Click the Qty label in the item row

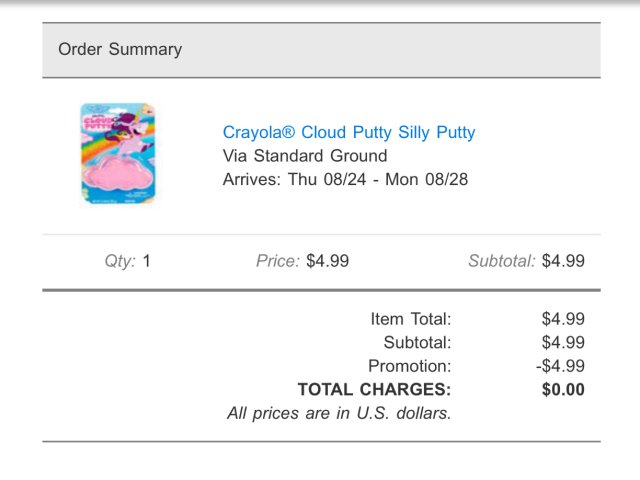pyautogui.click(x=119, y=261)
